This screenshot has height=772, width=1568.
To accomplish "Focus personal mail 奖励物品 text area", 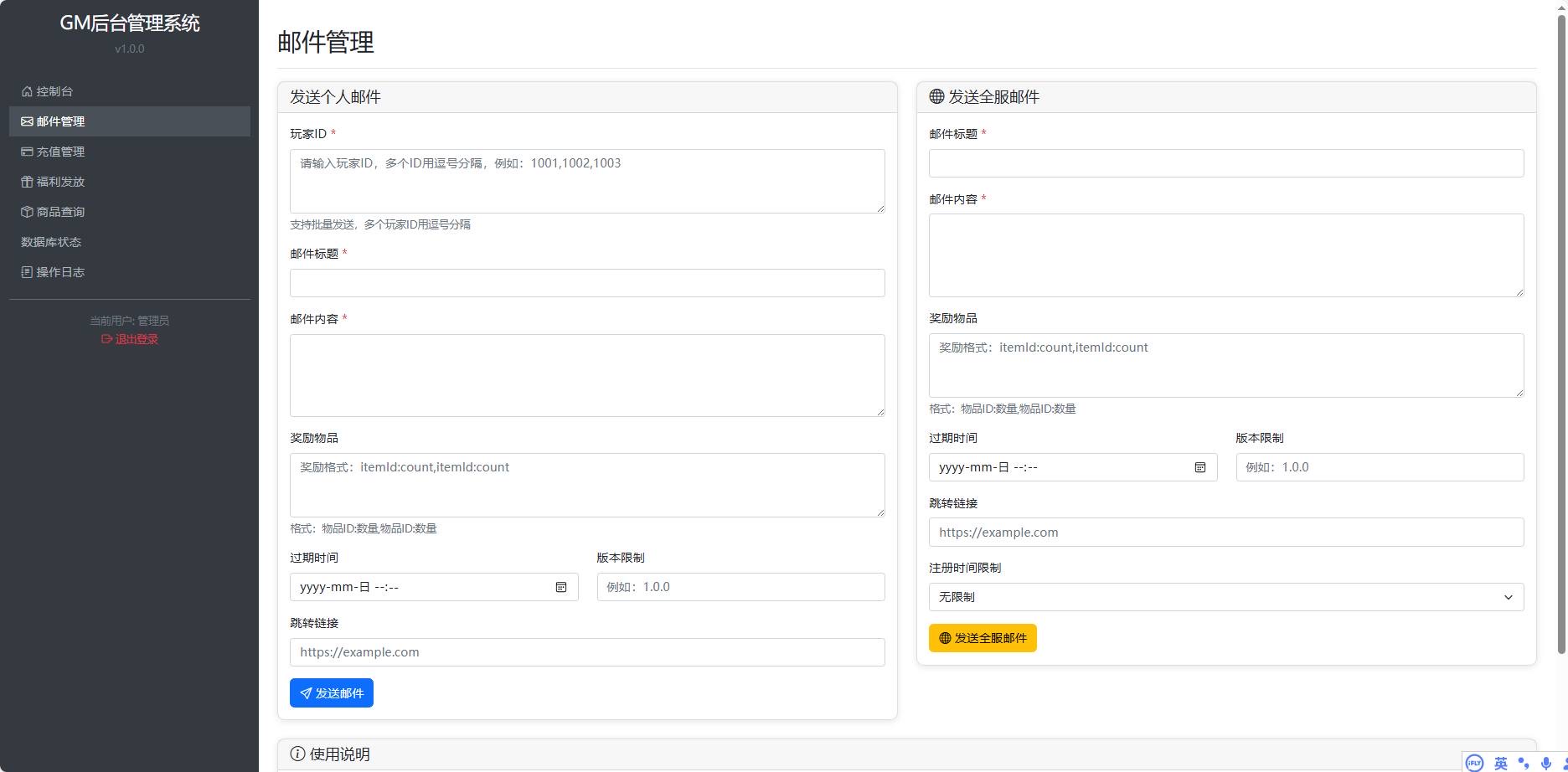I will coord(587,485).
